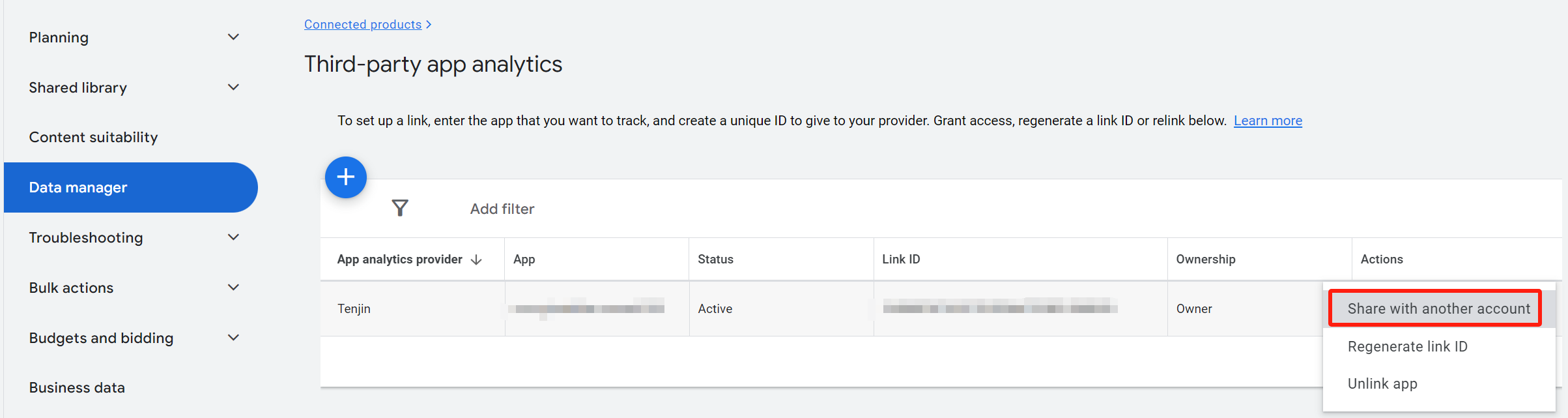Navigate to Business data
1568x418 pixels.
pos(76,387)
